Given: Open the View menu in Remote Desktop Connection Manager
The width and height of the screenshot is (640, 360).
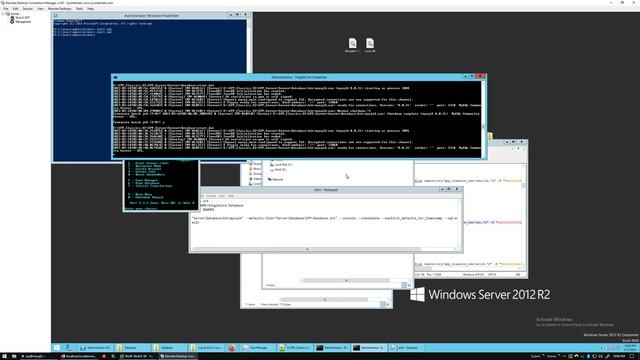Looking at the screenshot, I should coord(40,9).
